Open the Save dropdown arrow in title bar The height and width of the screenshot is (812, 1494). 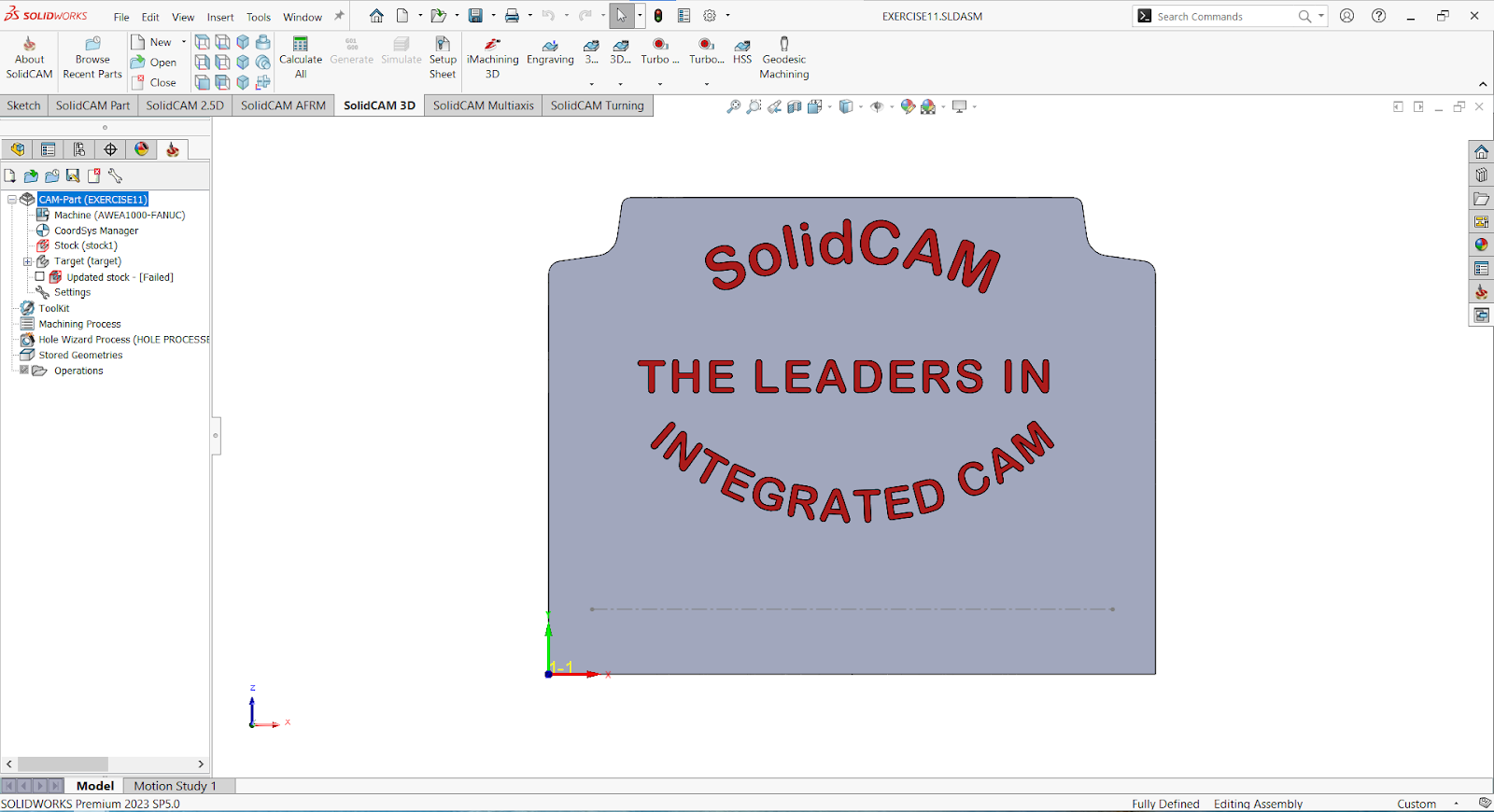(493, 16)
